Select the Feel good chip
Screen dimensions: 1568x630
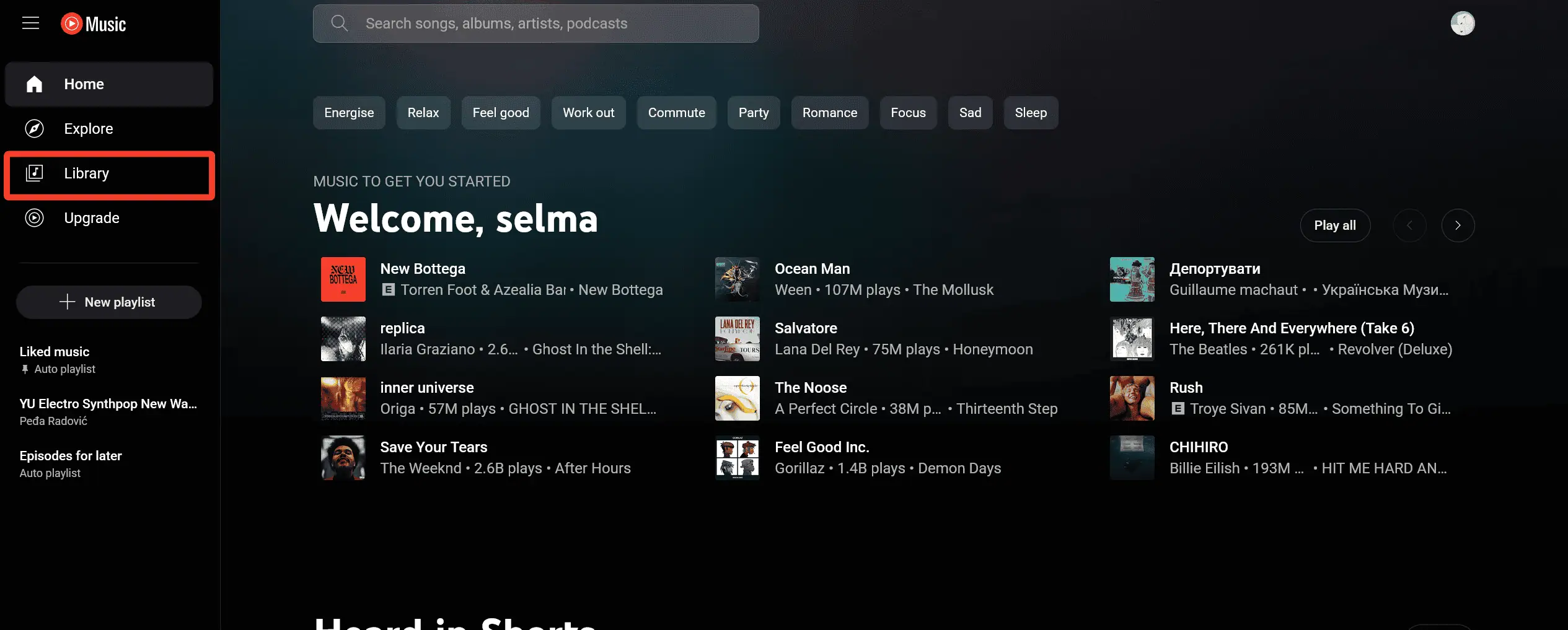501,113
